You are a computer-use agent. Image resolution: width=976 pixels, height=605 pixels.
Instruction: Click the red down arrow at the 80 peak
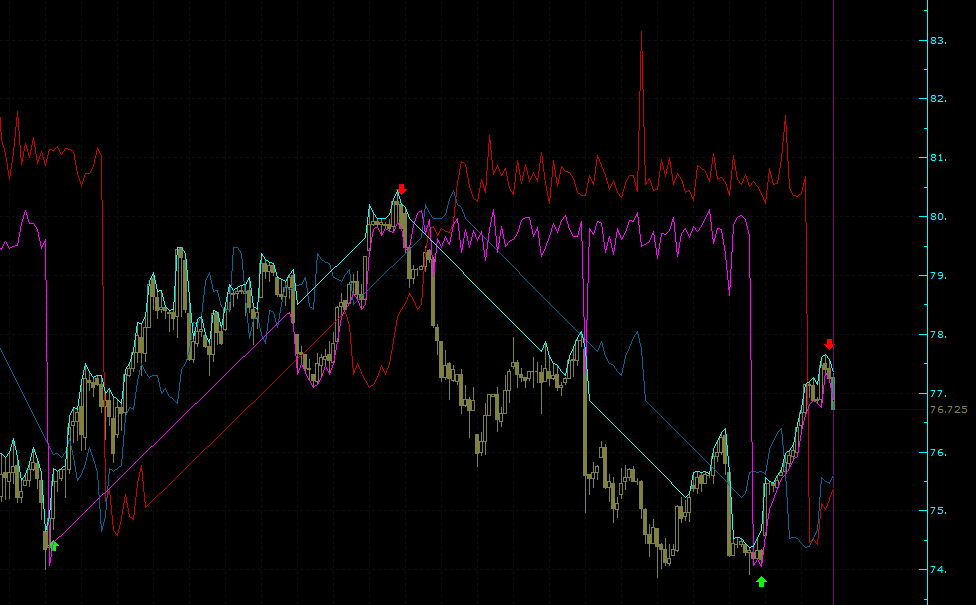point(401,189)
